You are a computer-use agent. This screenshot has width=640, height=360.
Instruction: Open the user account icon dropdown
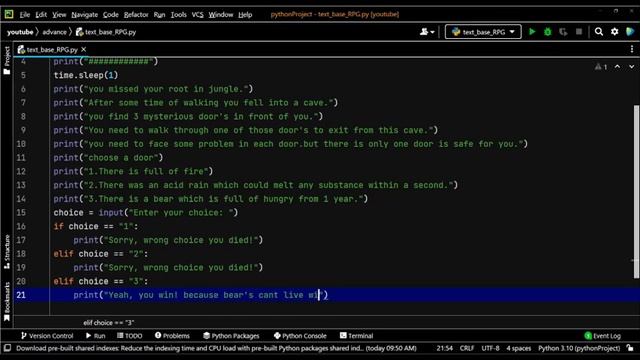[427, 32]
